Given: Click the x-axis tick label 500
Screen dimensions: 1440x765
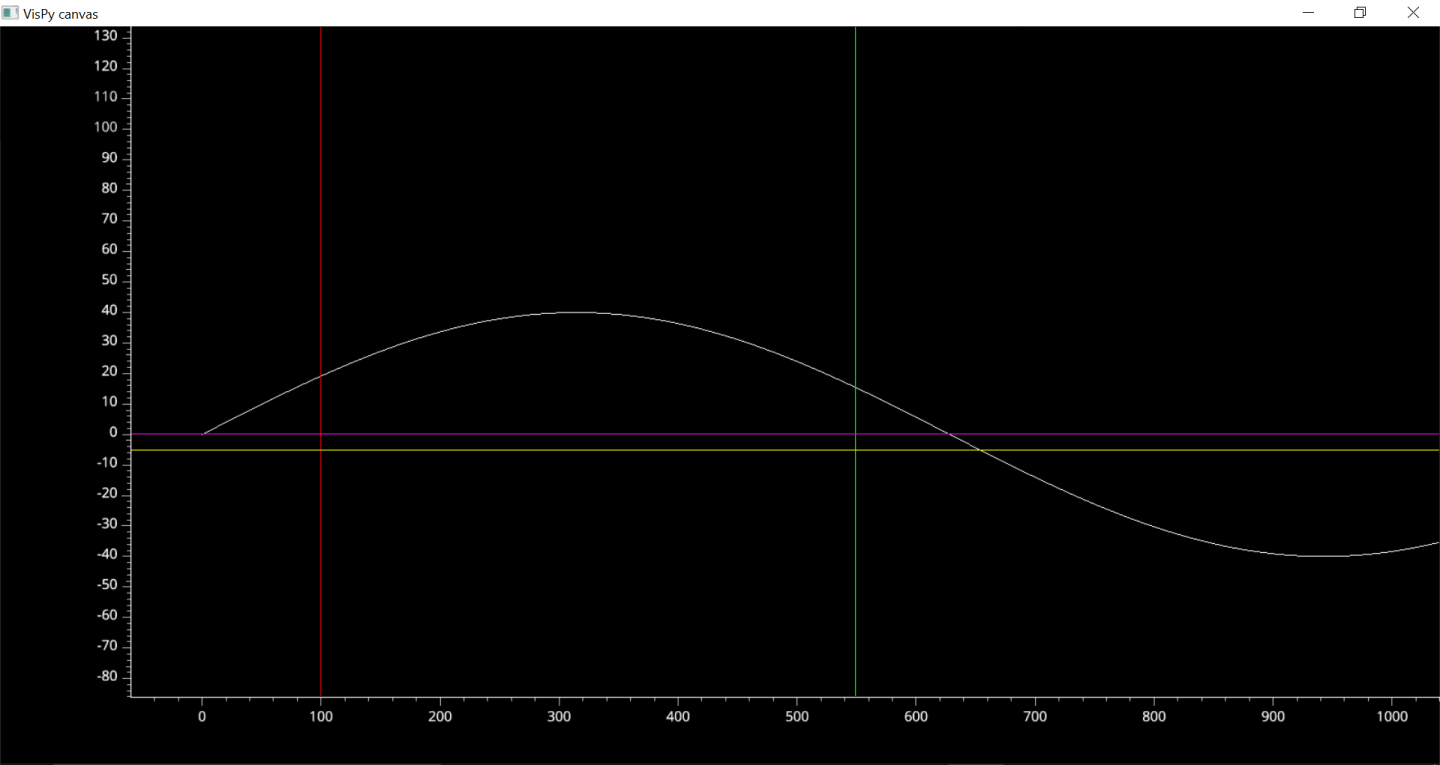Looking at the screenshot, I should 797,716.
